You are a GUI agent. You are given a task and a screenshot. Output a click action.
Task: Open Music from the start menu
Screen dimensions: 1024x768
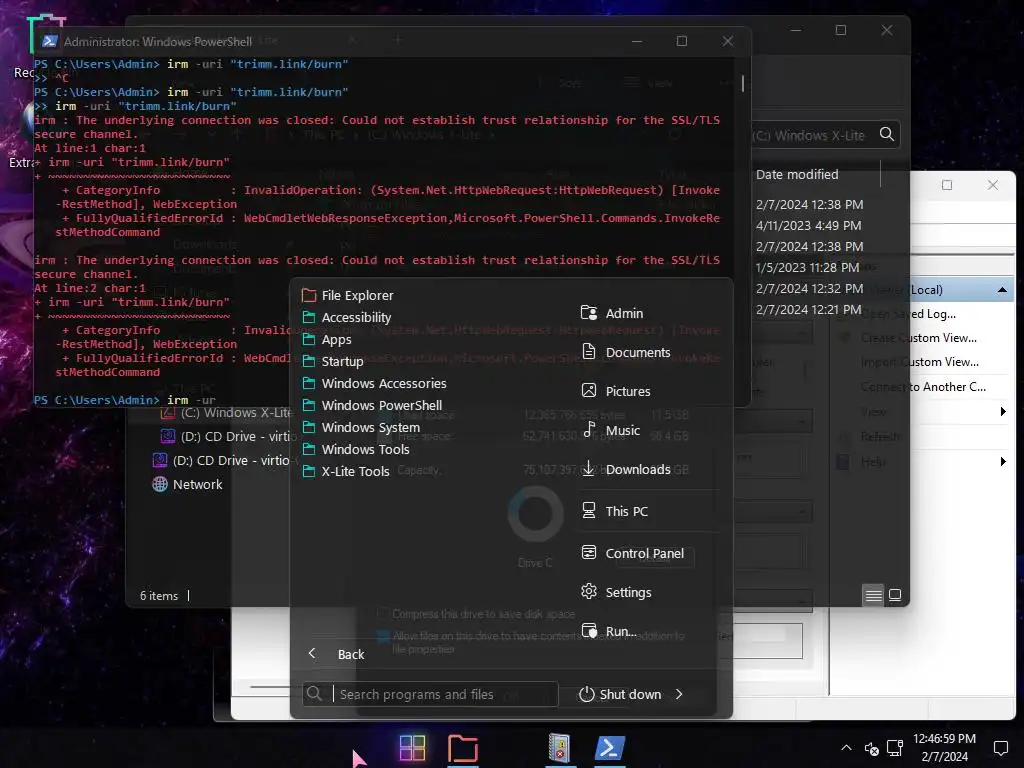611,430
